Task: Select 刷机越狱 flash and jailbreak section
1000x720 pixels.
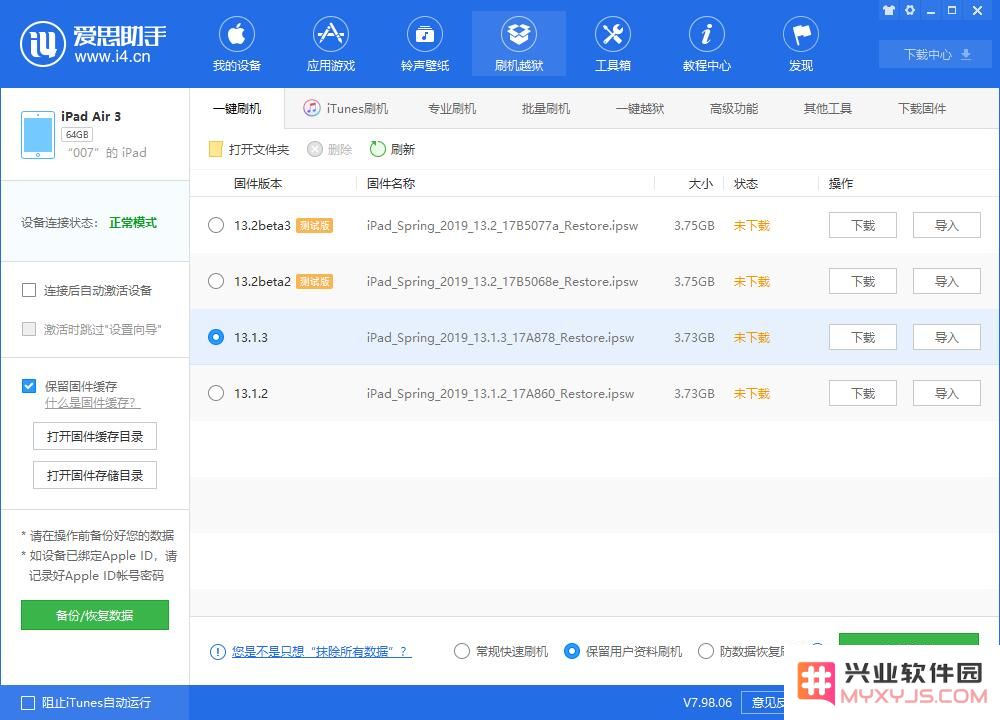Action: (x=518, y=44)
